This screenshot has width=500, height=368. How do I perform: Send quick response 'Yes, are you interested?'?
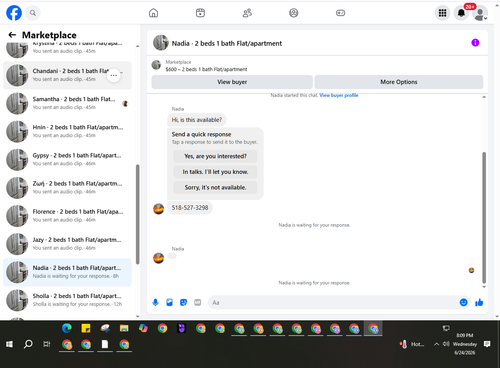pyautogui.click(x=215, y=156)
